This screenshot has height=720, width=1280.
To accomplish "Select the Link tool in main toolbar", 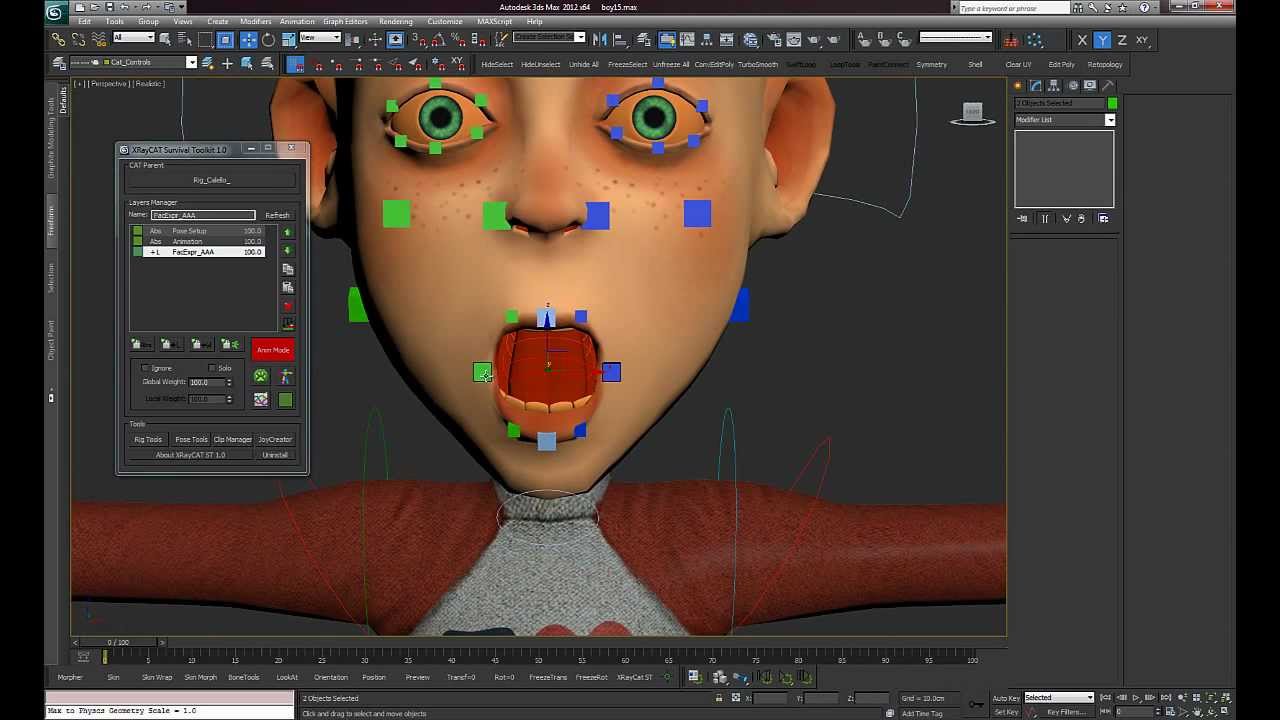I will (x=58, y=40).
